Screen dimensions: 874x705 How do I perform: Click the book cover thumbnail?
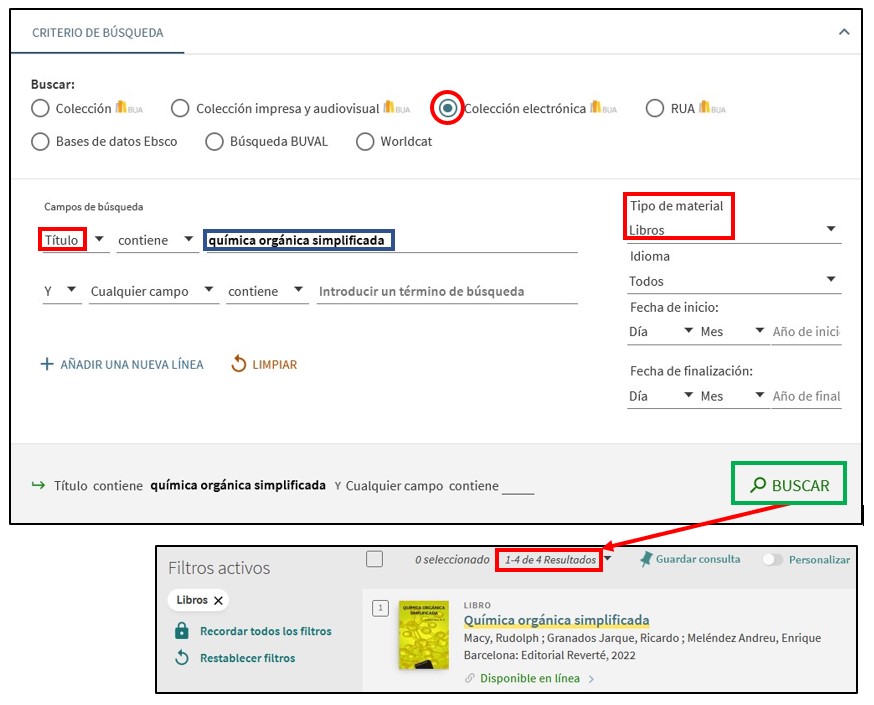(423, 635)
